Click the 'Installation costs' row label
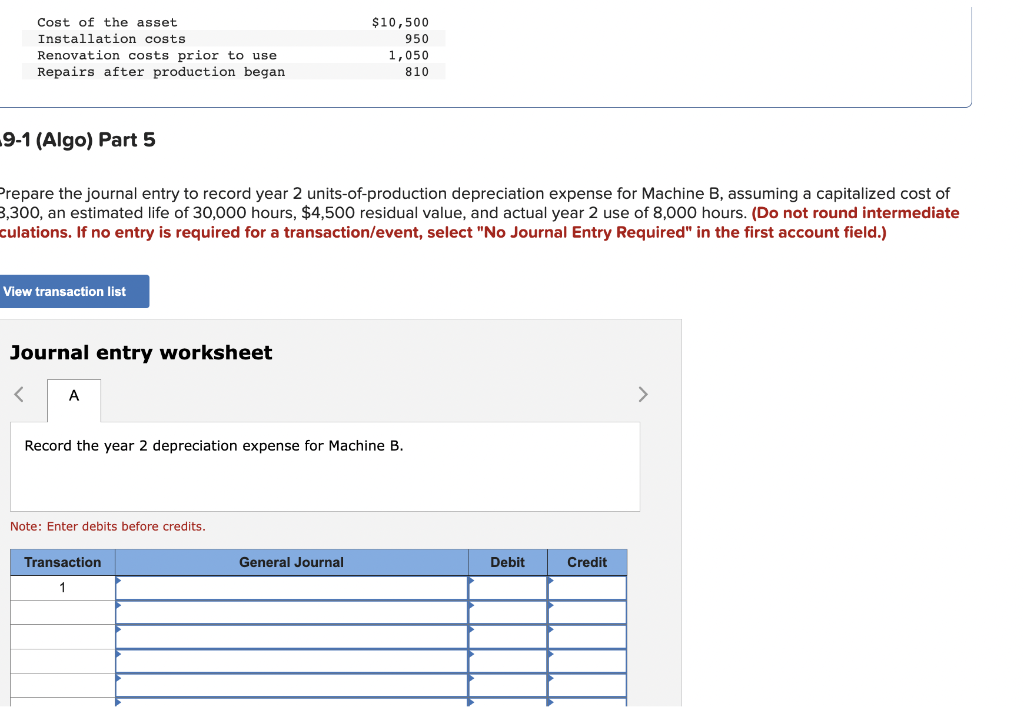Viewport: 1024px width, 707px height. point(111,39)
